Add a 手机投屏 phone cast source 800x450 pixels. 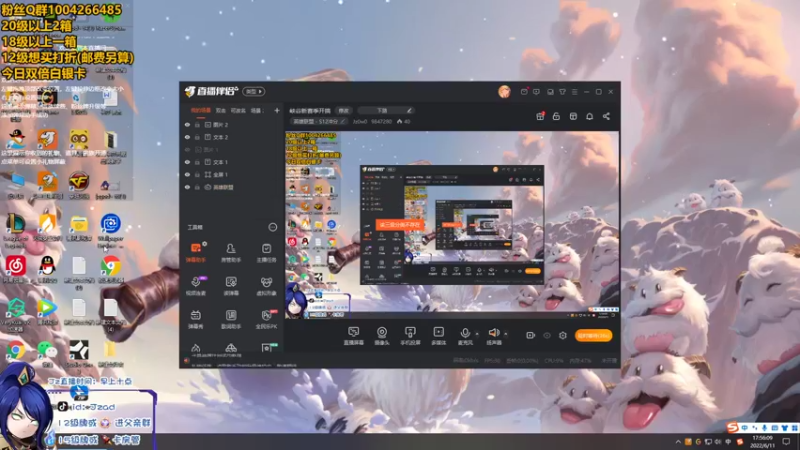click(x=410, y=336)
